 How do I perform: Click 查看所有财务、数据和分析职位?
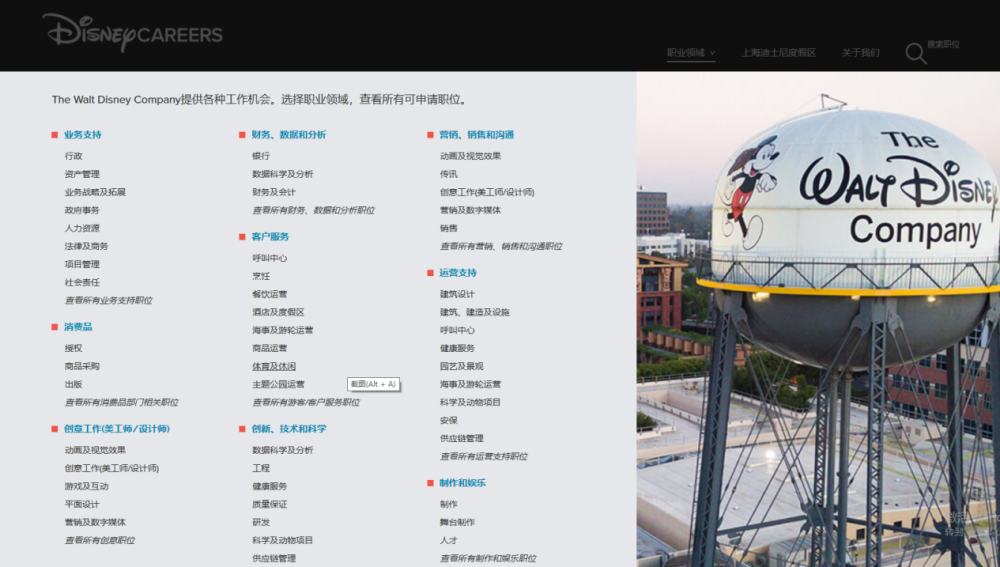tap(313, 210)
